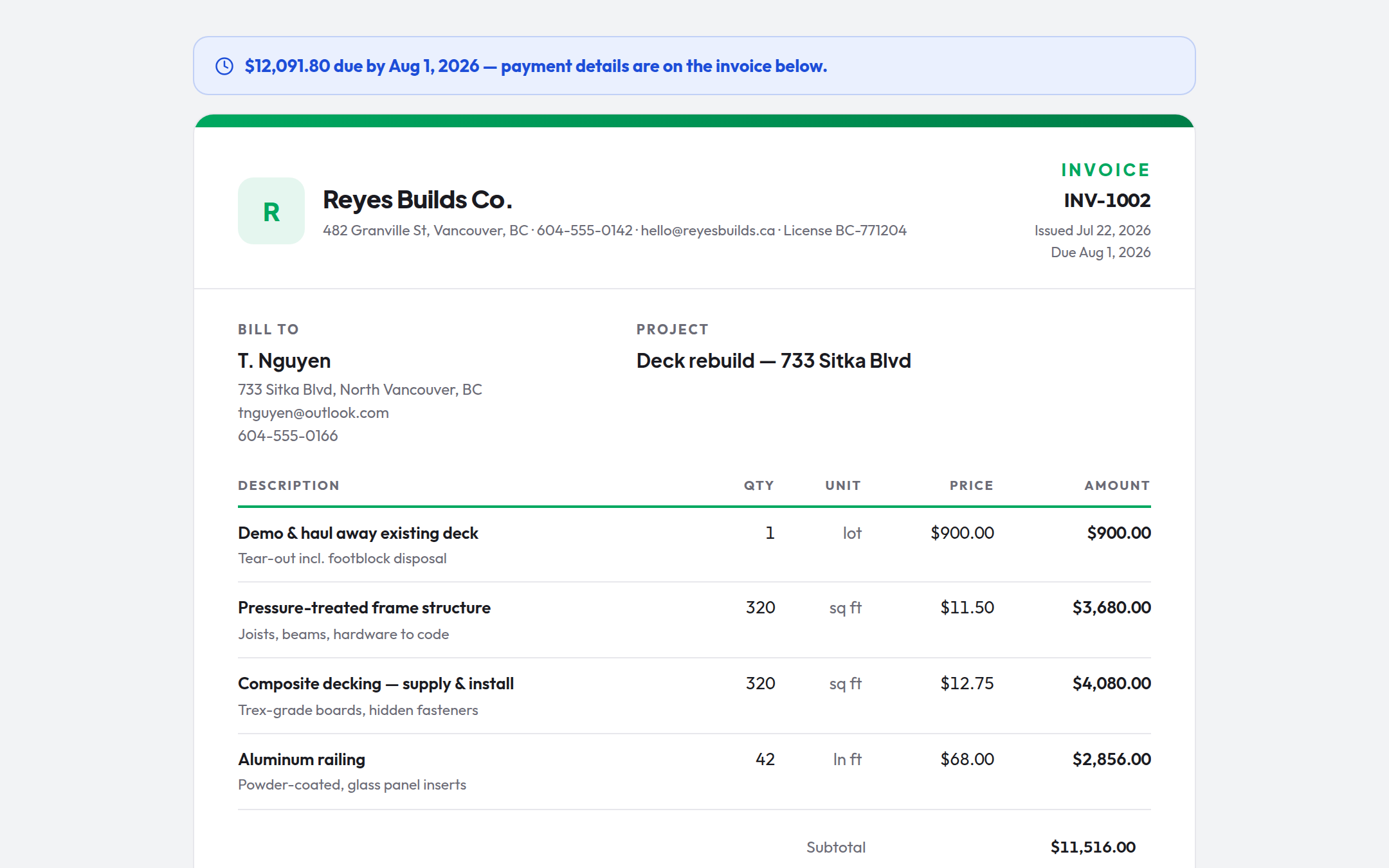The image size is (1389, 868).
Task: Click the $900.00 amount for demo line
Action: tap(1119, 533)
